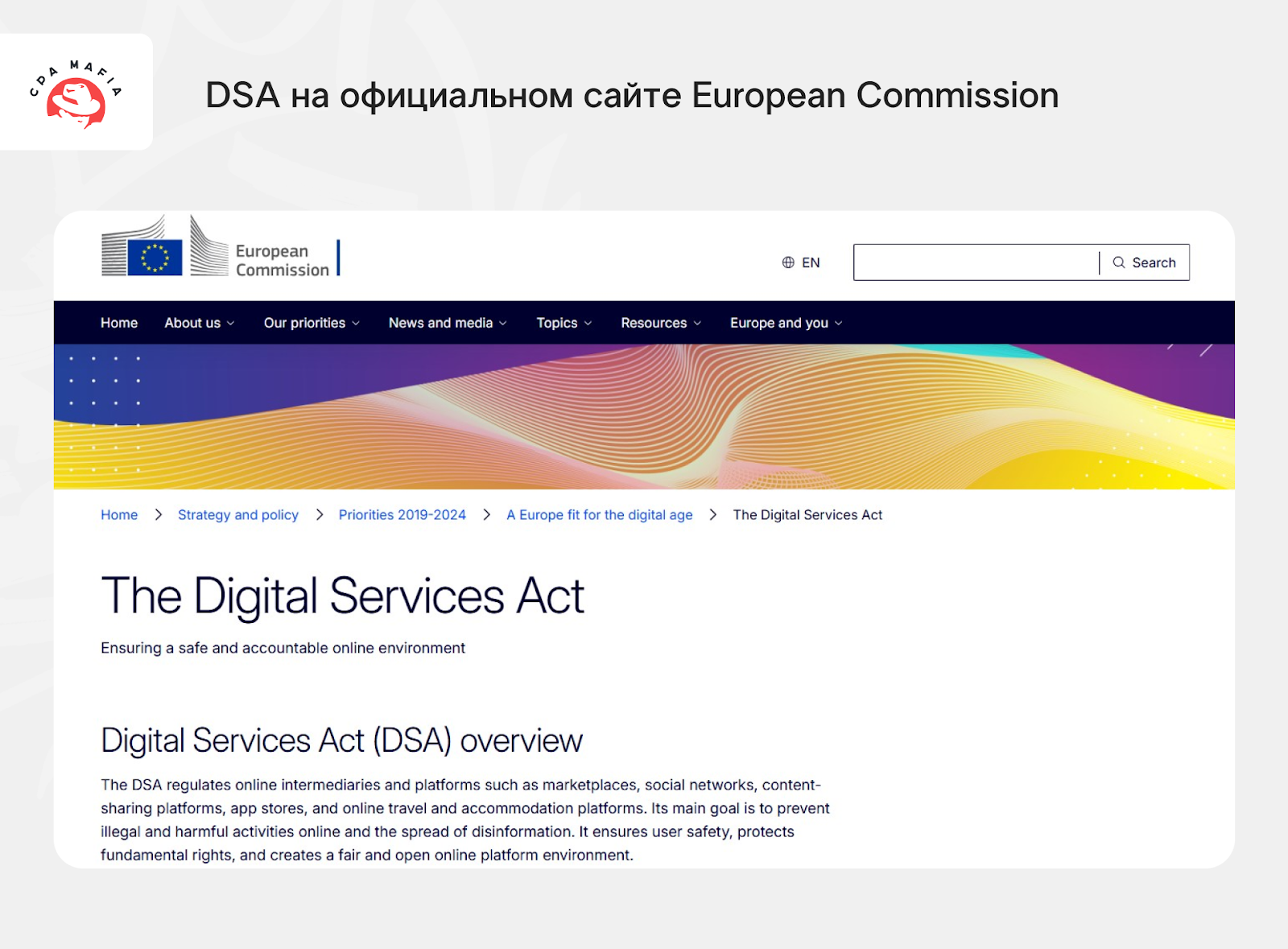Open Priorities 2019-2024 breadcrumb
This screenshot has height=949, width=1288.
pyautogui.click(x=402, y=515)
